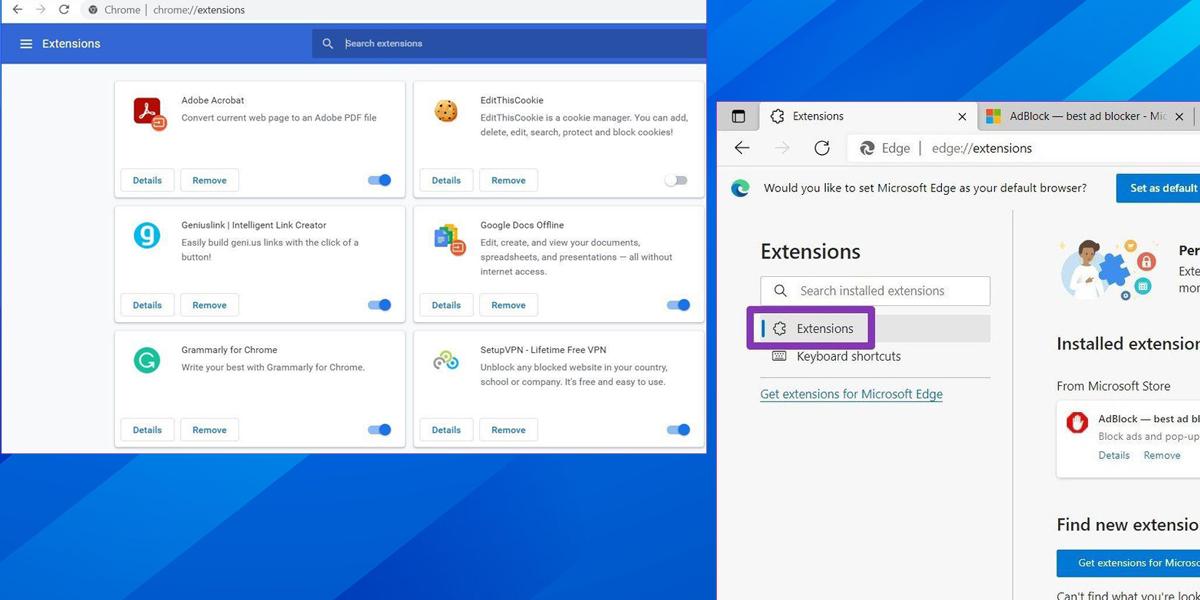
Task: Focus Edge Search installed extensions field
Action: [x=875, y=291]
